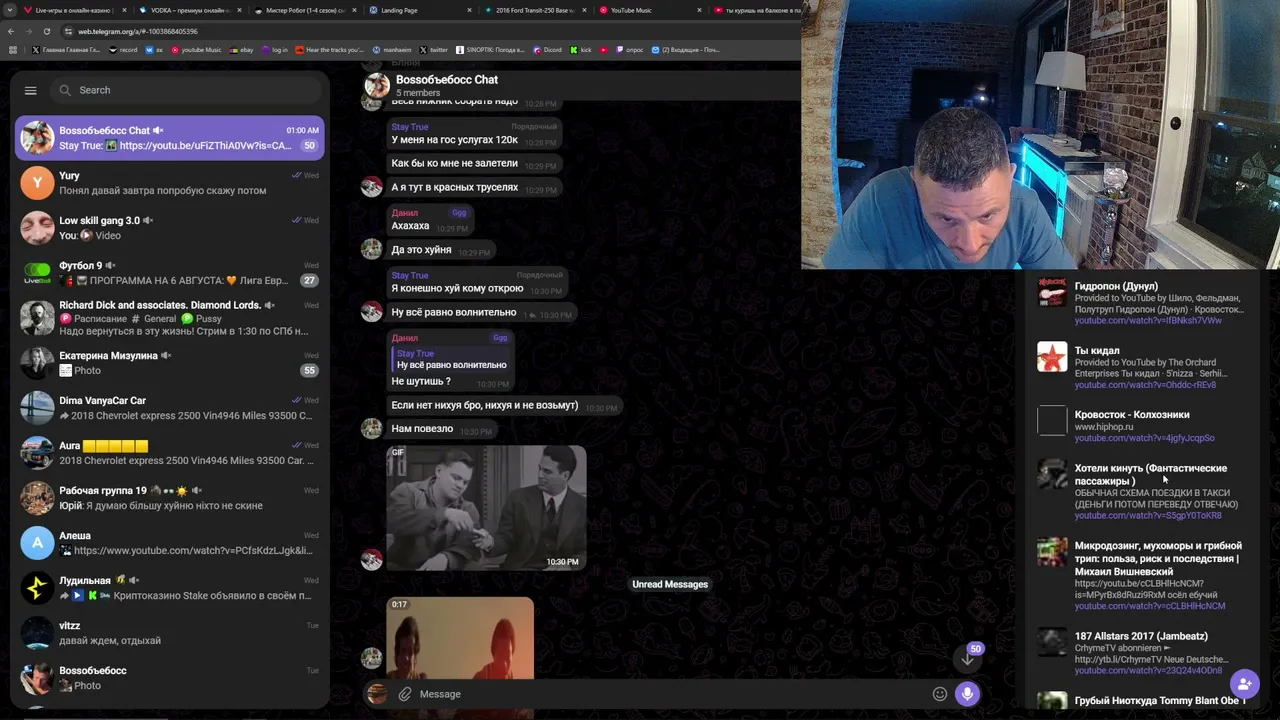Open the SINOPTIK weather bookmark
The height and width of the screenshot is (720, 1280).
click(x=490, y=50)
